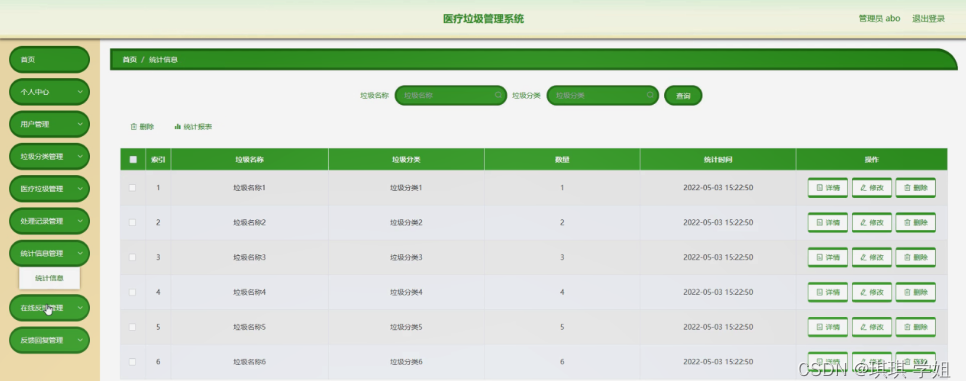Expand the 反馈回复管理 sidebar menu
The height and width of the screenshot is (388, 966).
49,340
